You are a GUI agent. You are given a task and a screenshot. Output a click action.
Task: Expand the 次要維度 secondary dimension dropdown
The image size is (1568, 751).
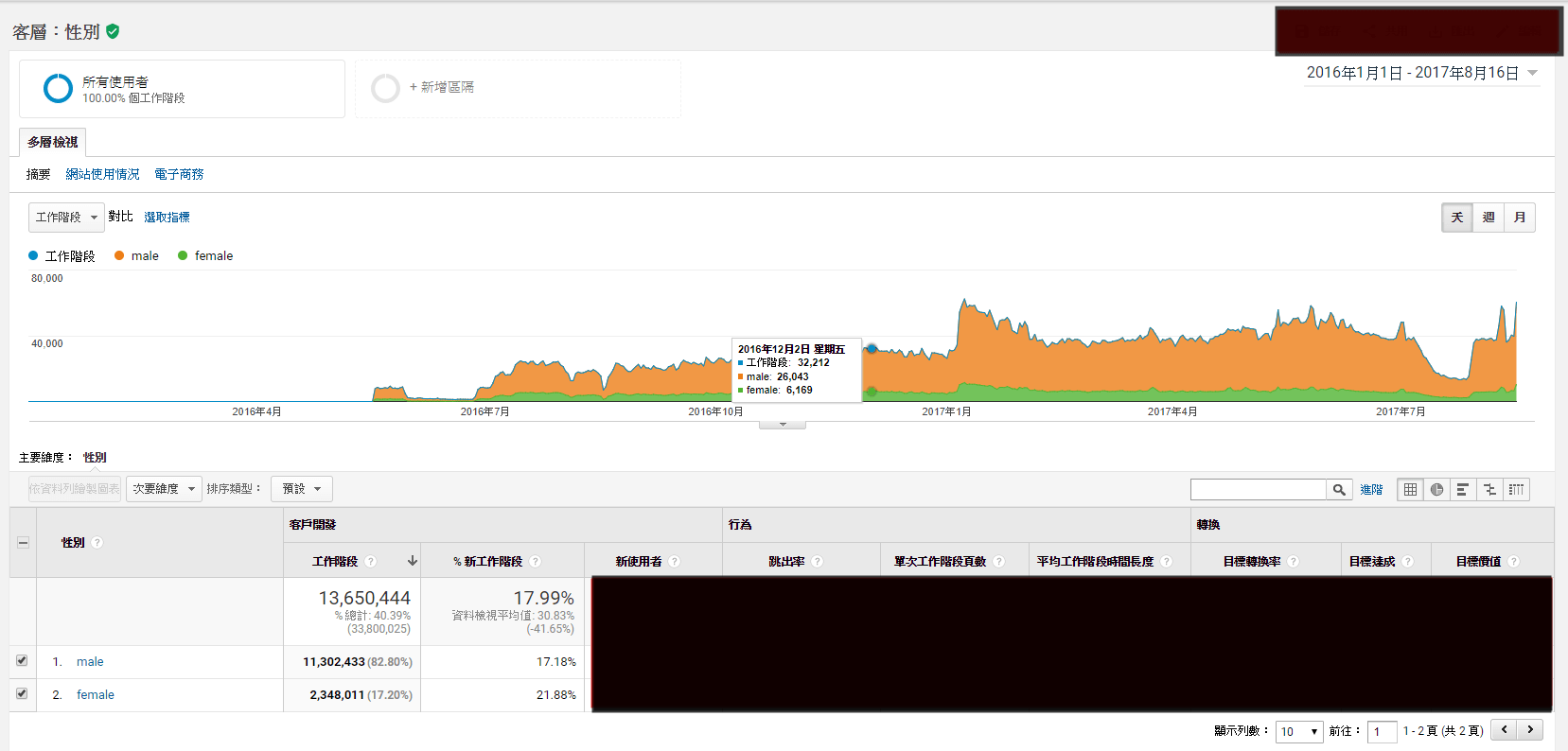[164, 489]
